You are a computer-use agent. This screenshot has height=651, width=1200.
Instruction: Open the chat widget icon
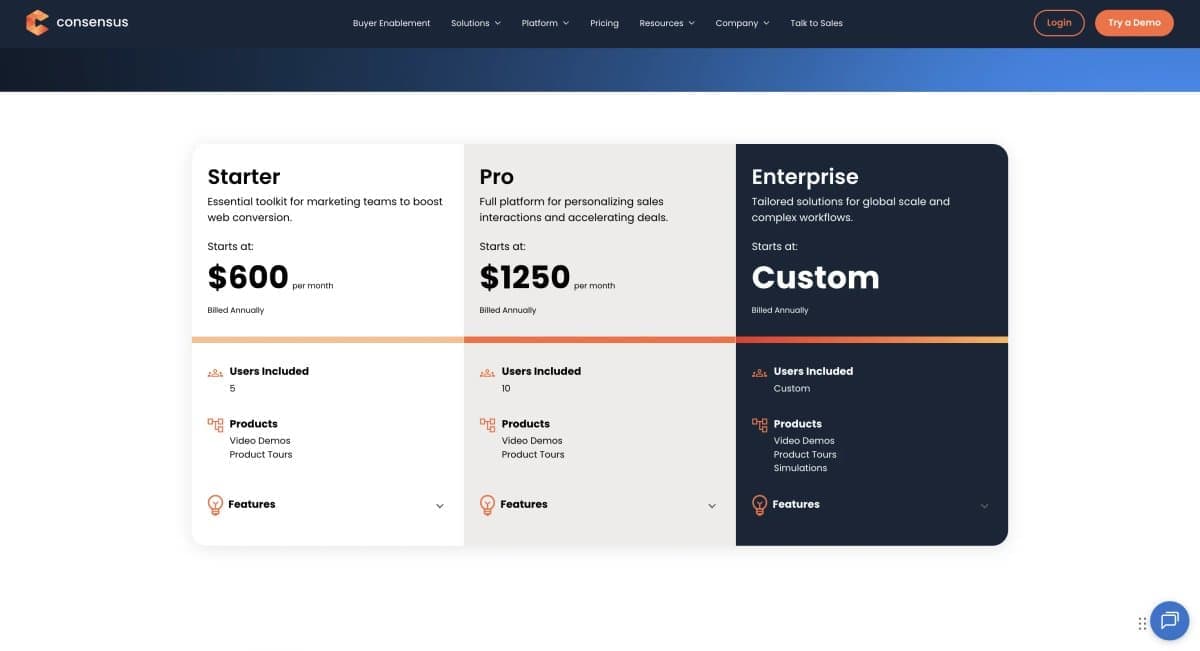1169,620
